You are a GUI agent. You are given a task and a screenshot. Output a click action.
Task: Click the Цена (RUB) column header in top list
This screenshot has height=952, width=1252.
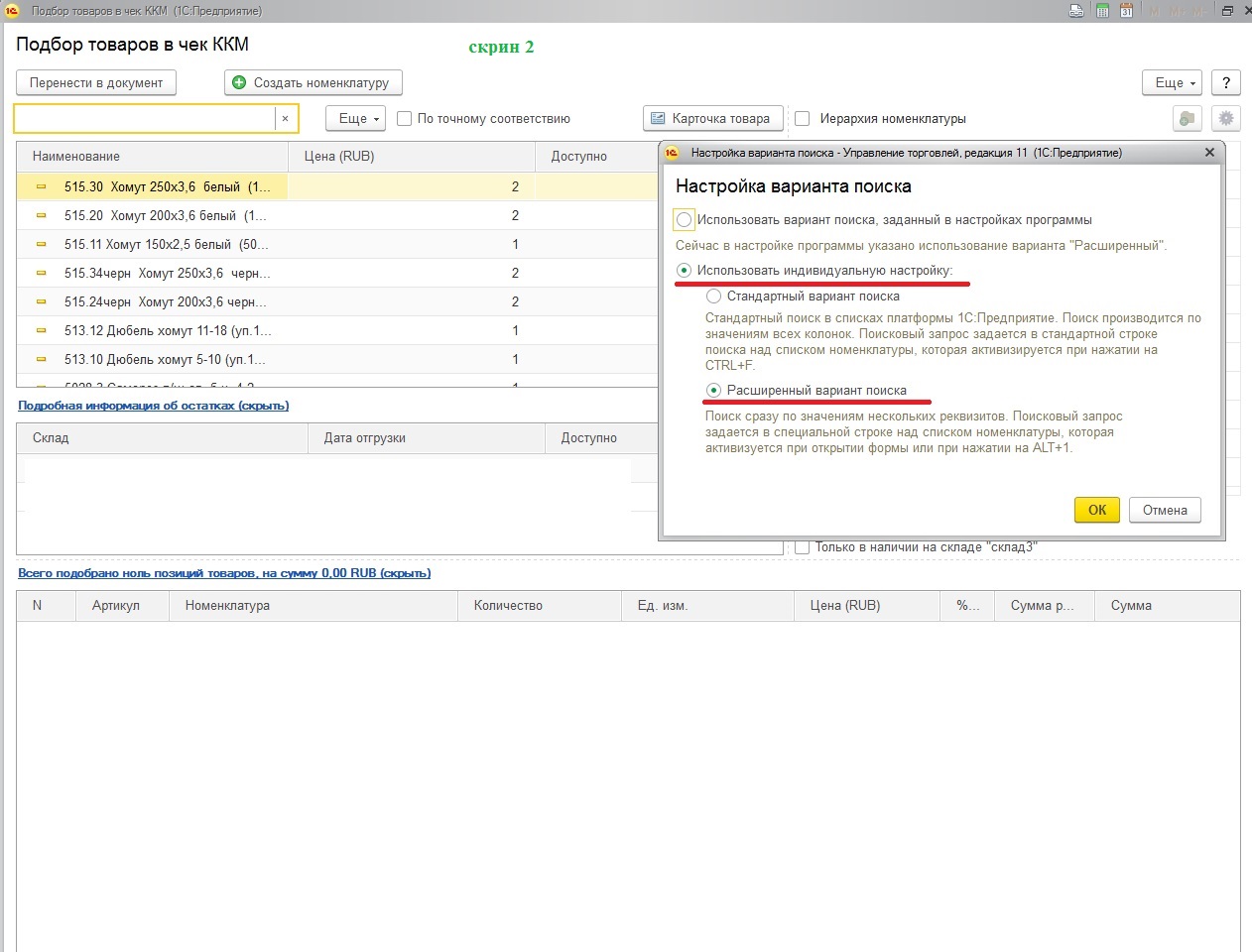click(339, 157)
